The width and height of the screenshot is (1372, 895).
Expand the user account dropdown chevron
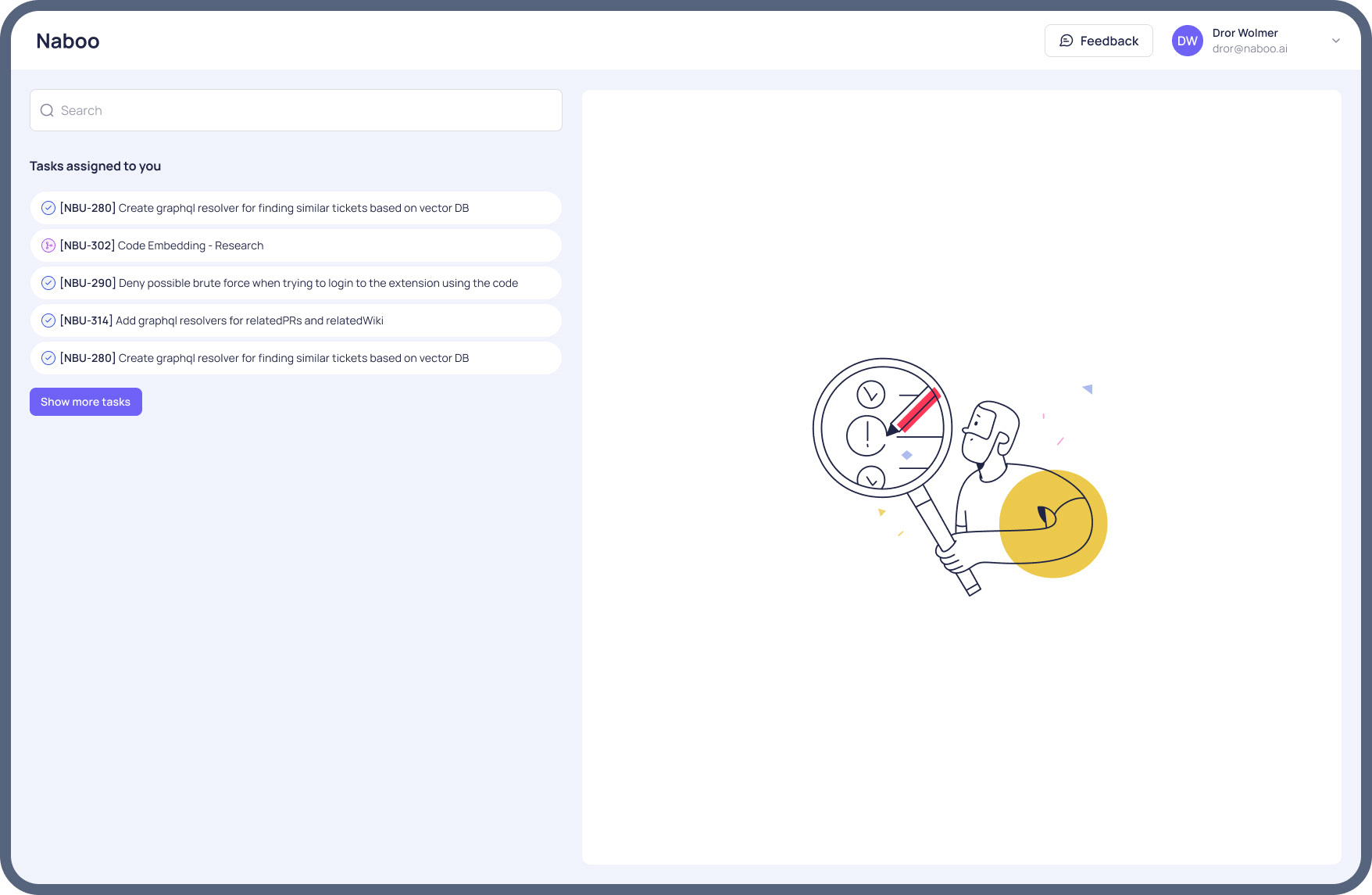coord(1336,41)
